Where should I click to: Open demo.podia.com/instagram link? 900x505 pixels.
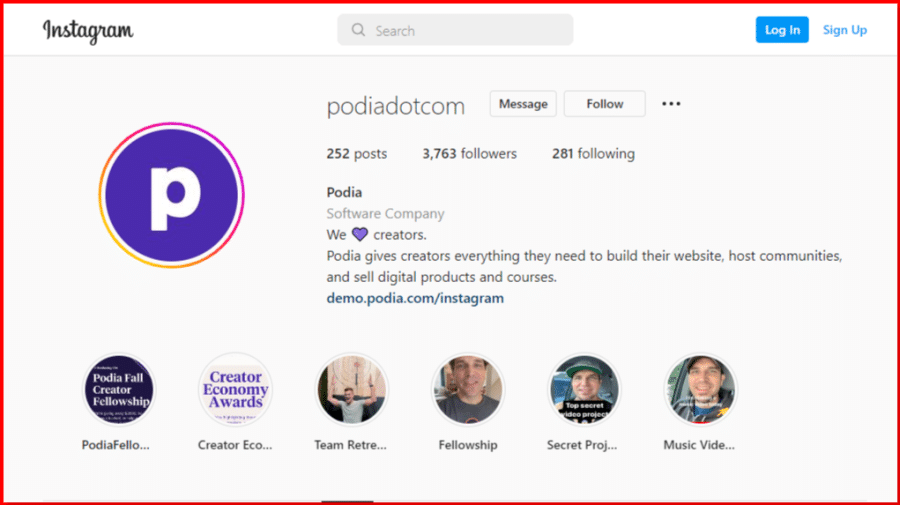pos(415,298)
